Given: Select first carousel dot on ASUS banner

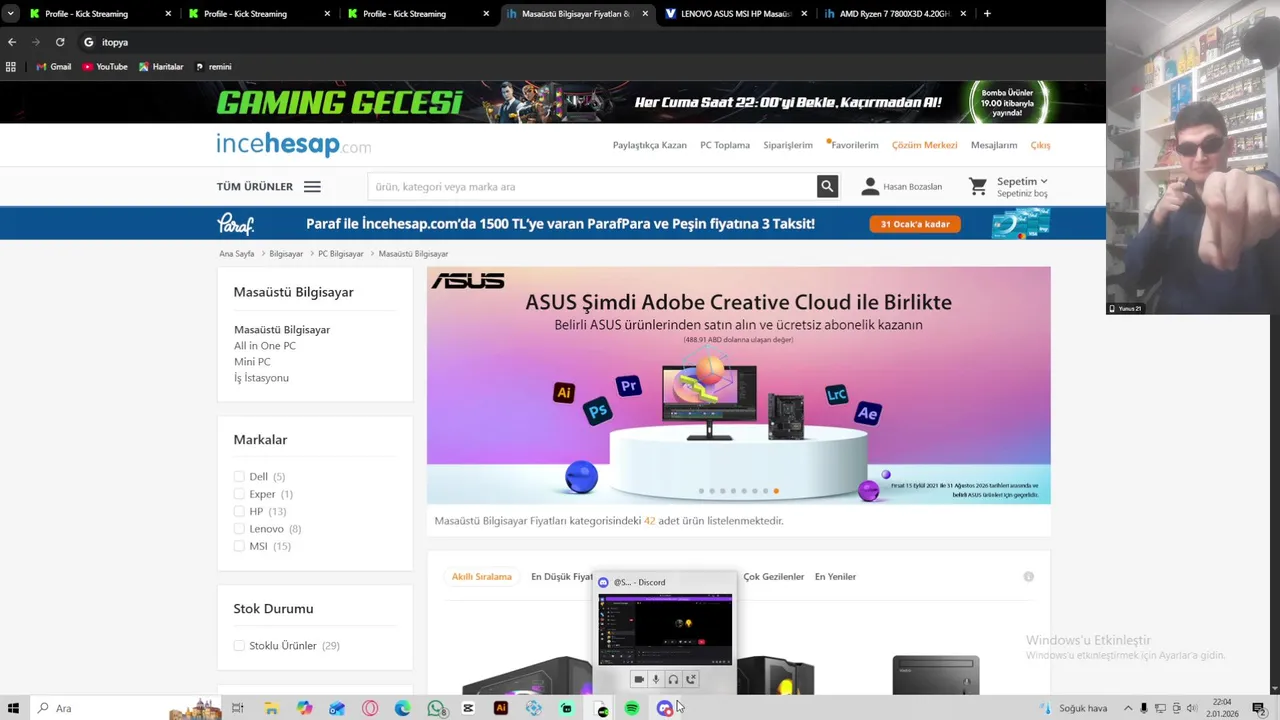Looking at the screenshot, I should (x=701, y=491).
